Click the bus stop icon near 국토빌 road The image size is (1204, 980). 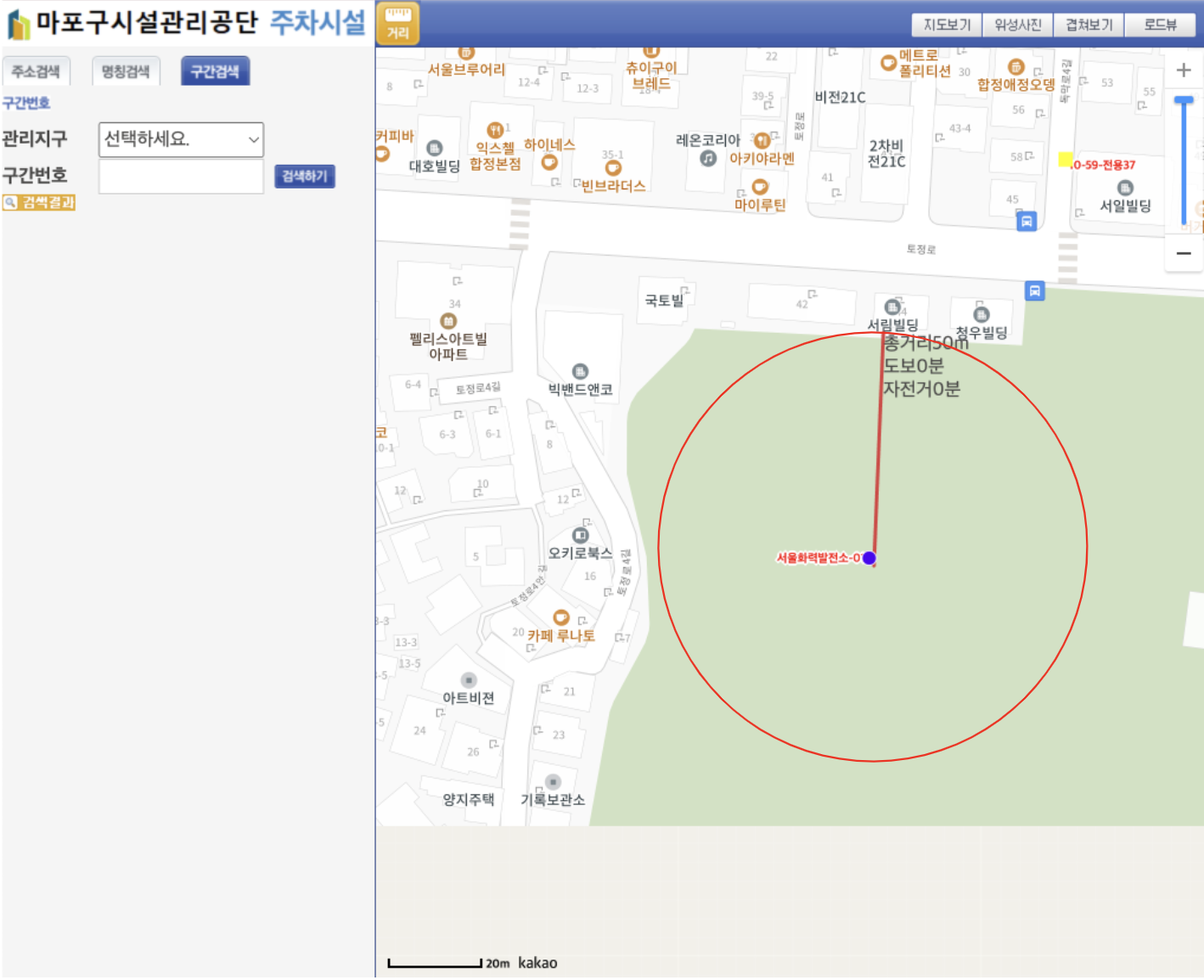1034,290
